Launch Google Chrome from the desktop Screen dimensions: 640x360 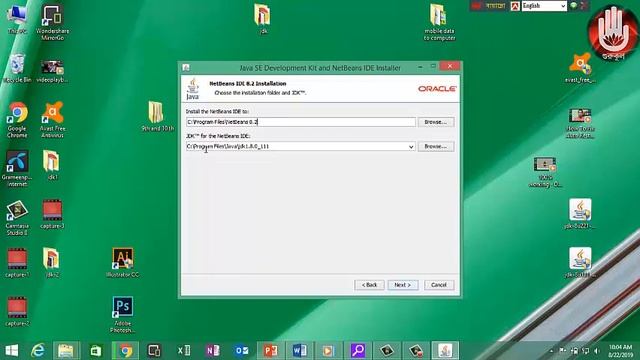[17, 120]
